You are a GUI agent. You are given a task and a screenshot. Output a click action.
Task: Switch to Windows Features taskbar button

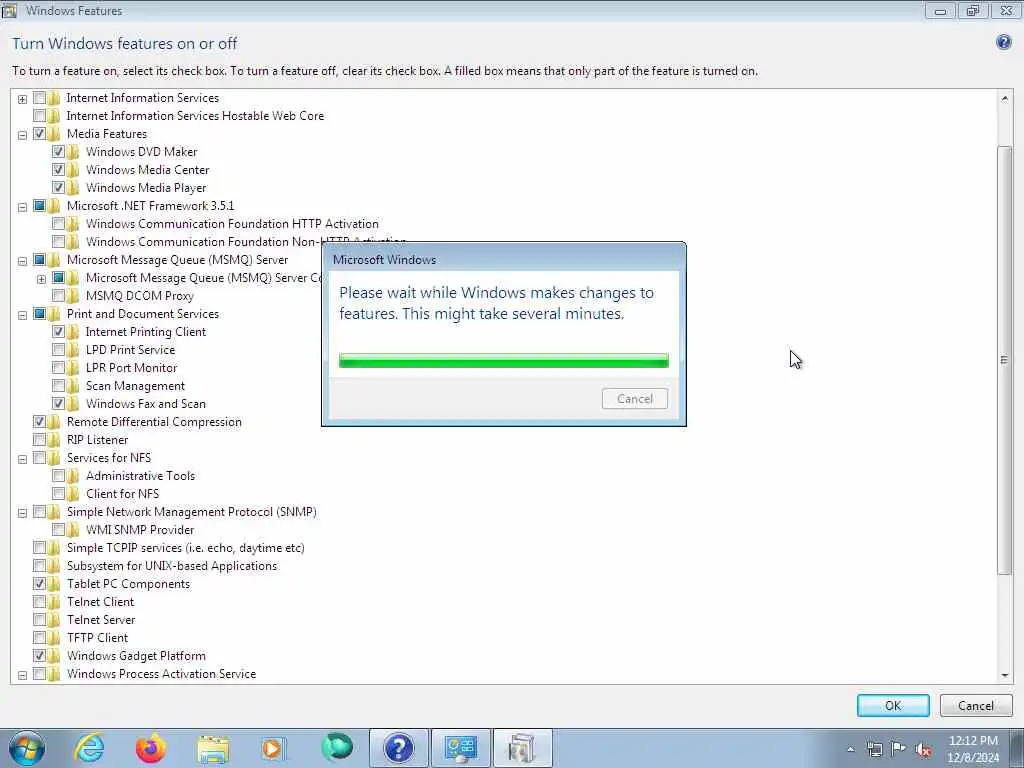[522, 748]
